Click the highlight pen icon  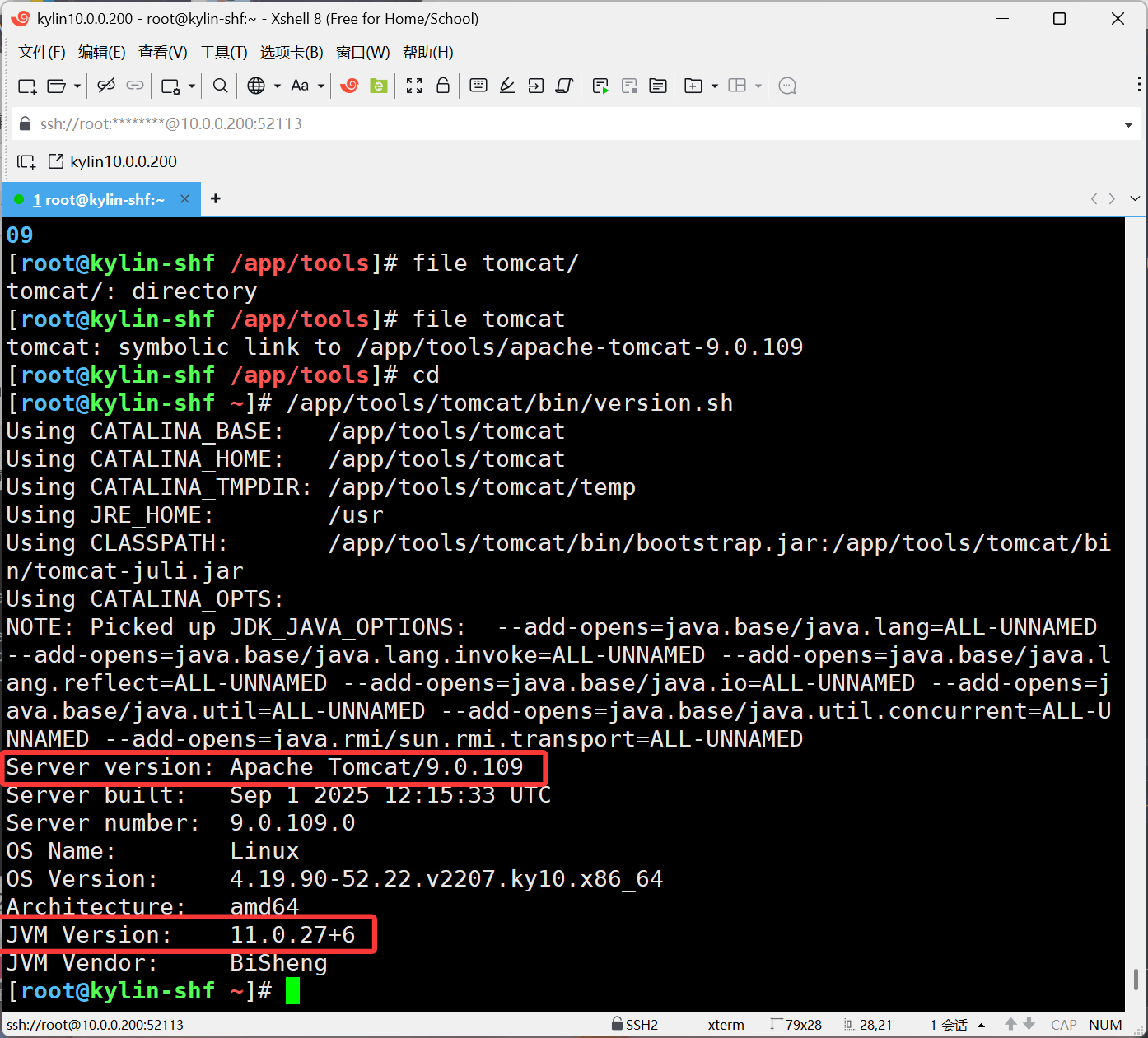[507, 86]
